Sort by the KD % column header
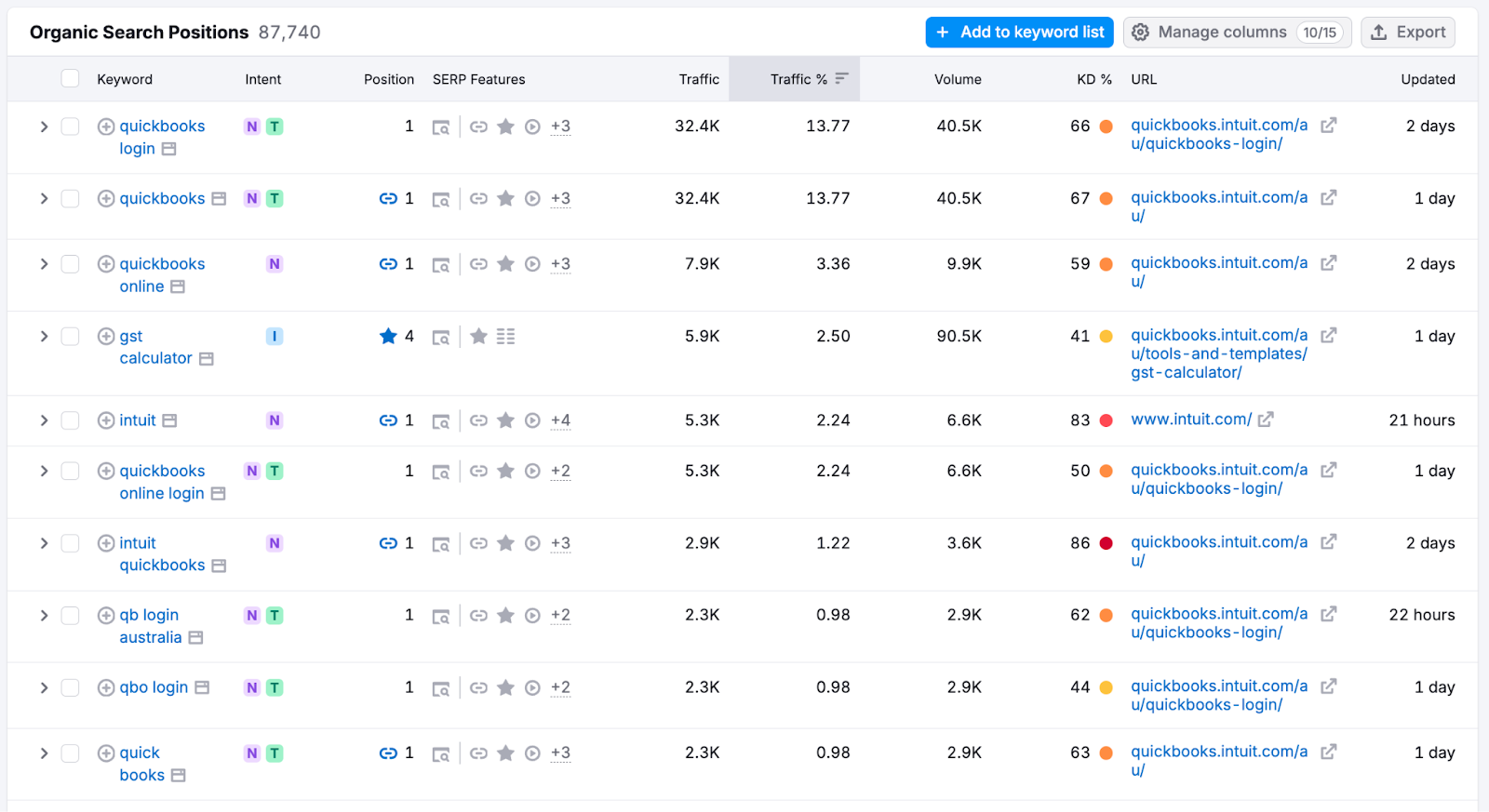The image size is (1489, 812). click(1094, 79)
